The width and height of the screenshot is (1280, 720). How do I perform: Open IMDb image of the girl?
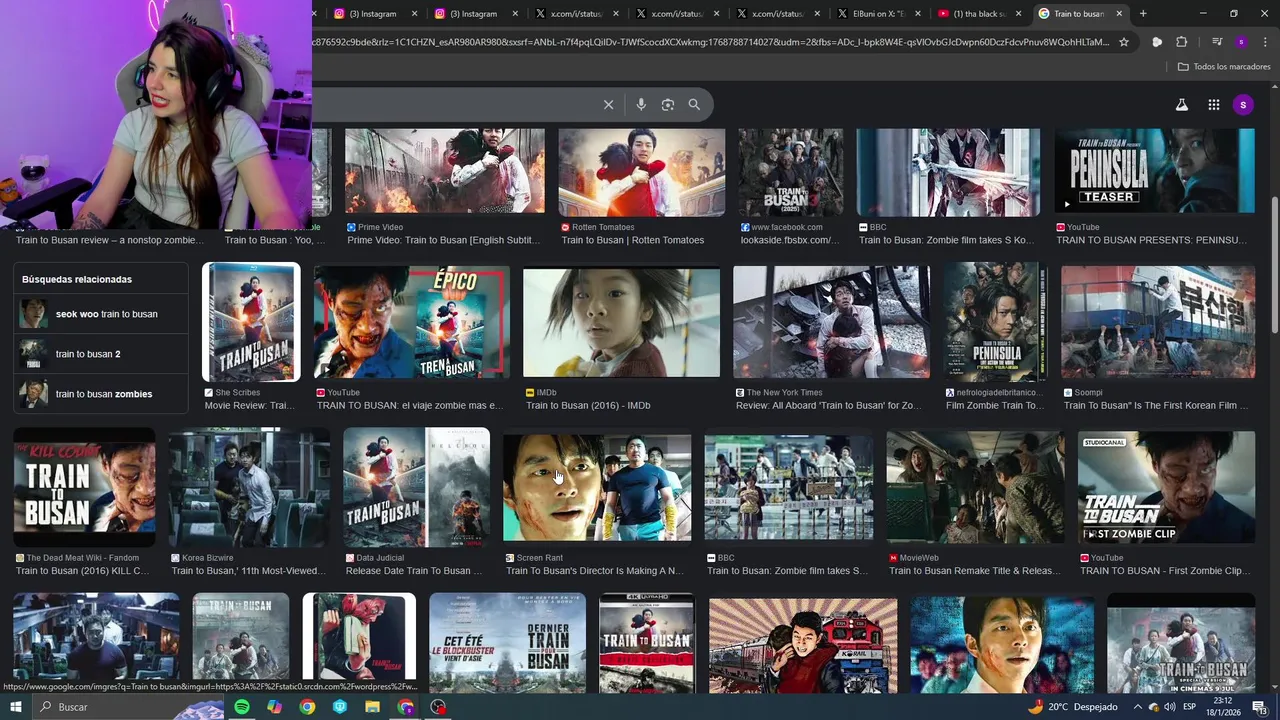(x=621, y=322)
